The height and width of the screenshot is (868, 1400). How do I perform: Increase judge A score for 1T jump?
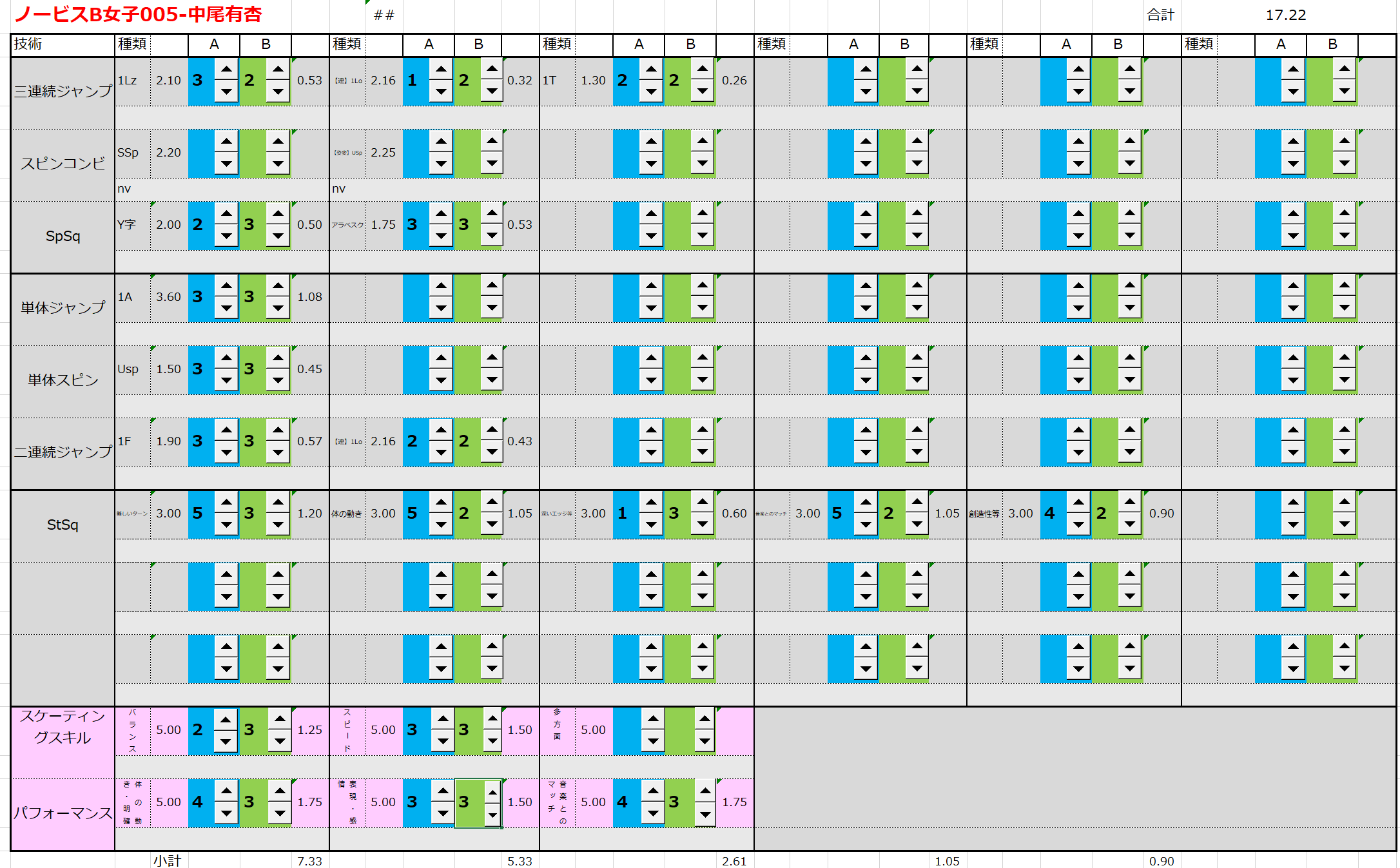pyautogui.click(x=651, y=69)
